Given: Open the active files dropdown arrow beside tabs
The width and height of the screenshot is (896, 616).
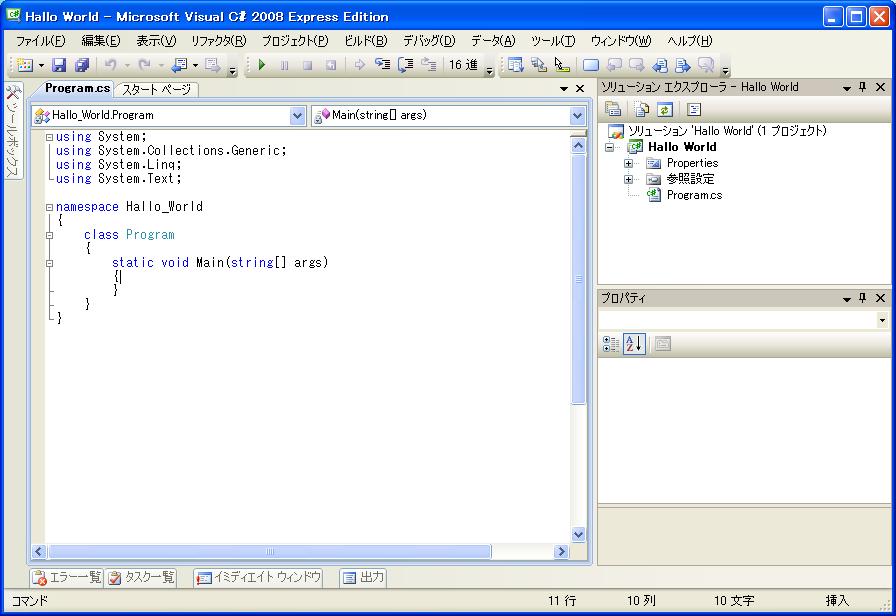Looking at the screenshot, I should [564, 89].
